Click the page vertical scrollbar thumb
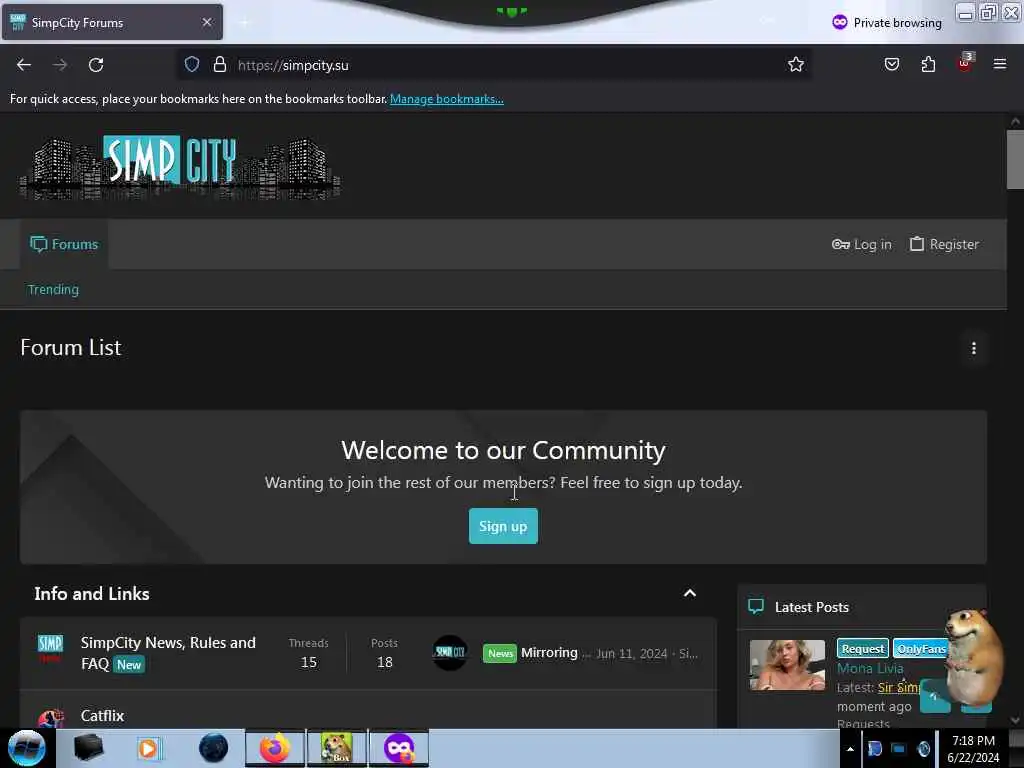 1015,159
